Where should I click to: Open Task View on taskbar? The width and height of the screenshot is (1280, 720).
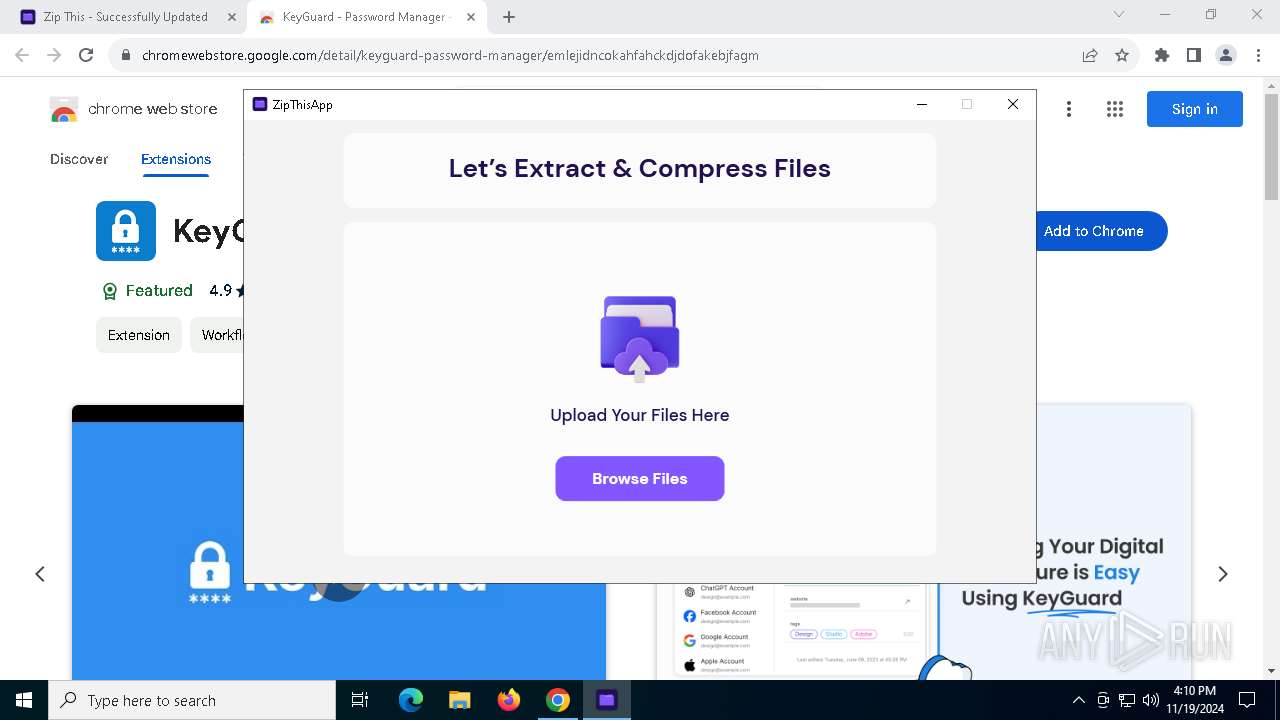pos(360,700)
